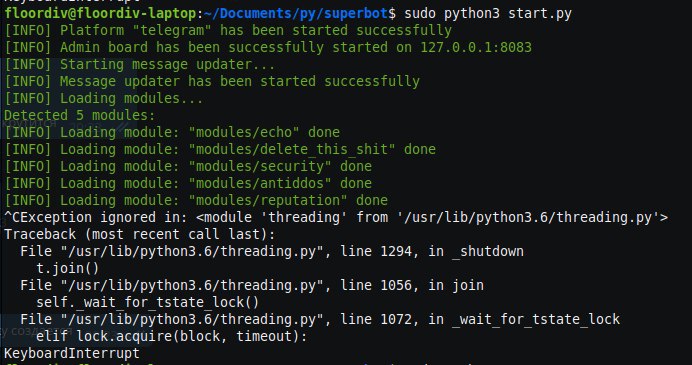
Task: Click the sudo python3 start.py command
Action: 488,14
